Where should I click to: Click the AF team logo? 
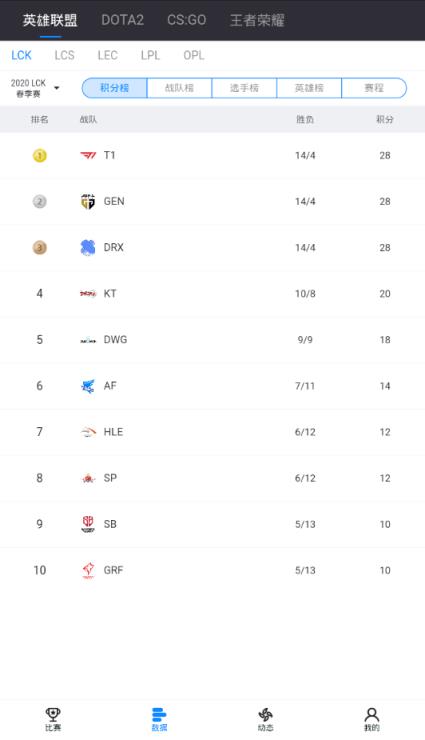point(88,386)
